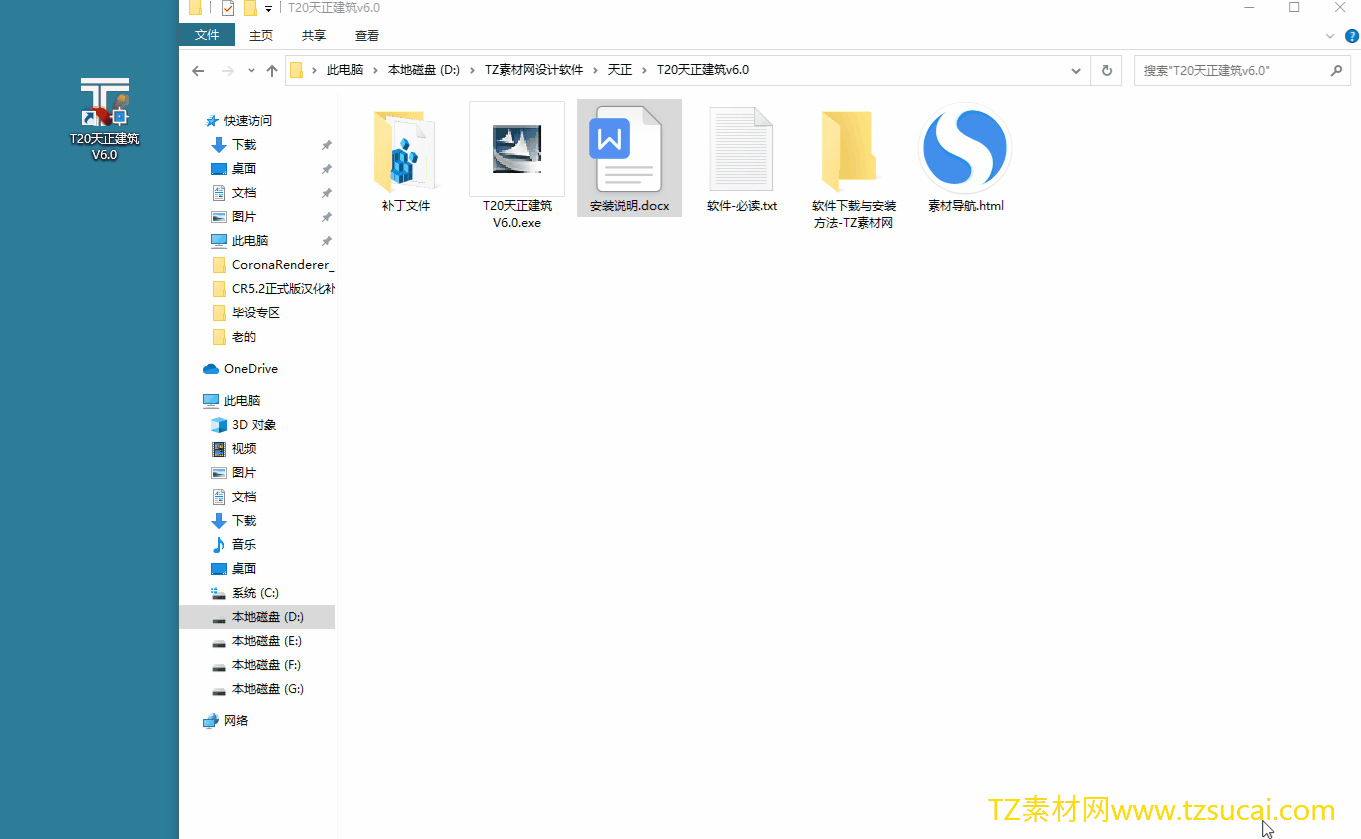Click the New Folder quick access icon

[250, 8]
